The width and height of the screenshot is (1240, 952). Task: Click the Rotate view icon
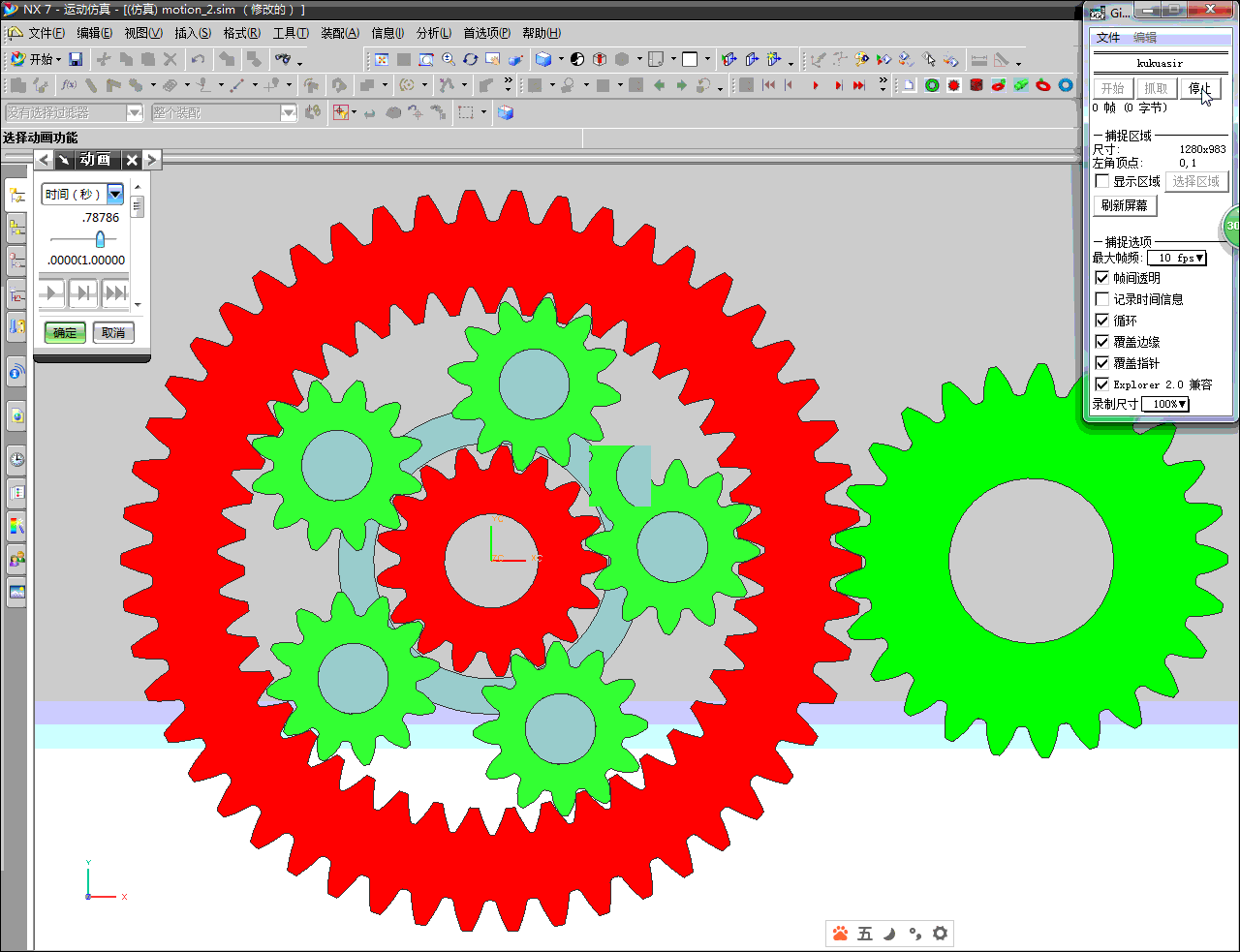click(x=471, y=59)
